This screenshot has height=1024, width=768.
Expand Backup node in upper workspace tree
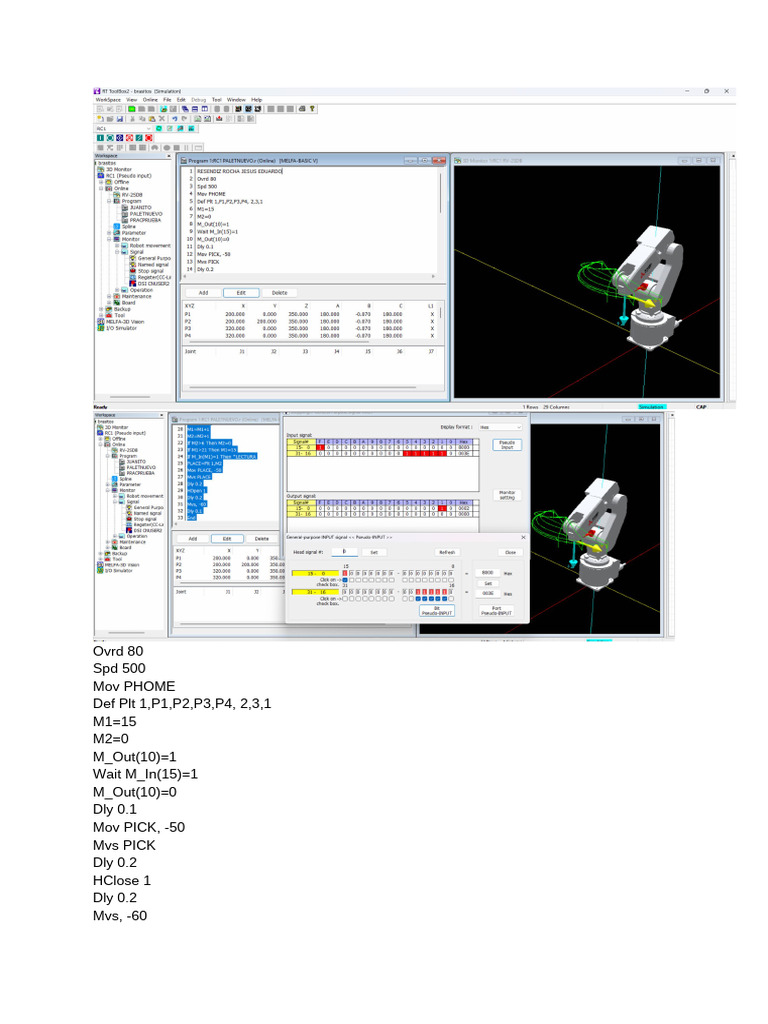[x=101, y=309]
